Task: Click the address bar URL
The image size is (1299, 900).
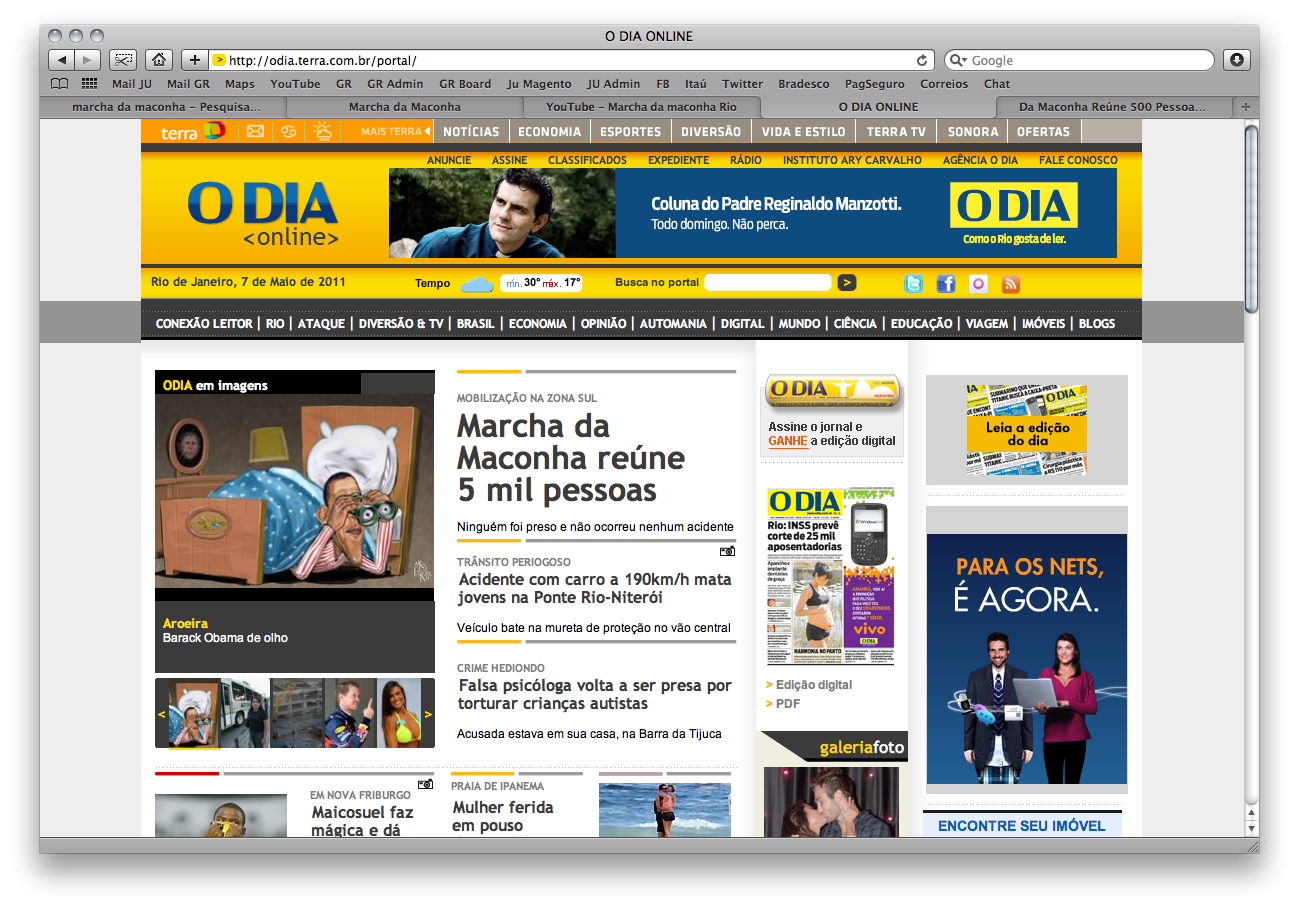Action: point(322,60)
